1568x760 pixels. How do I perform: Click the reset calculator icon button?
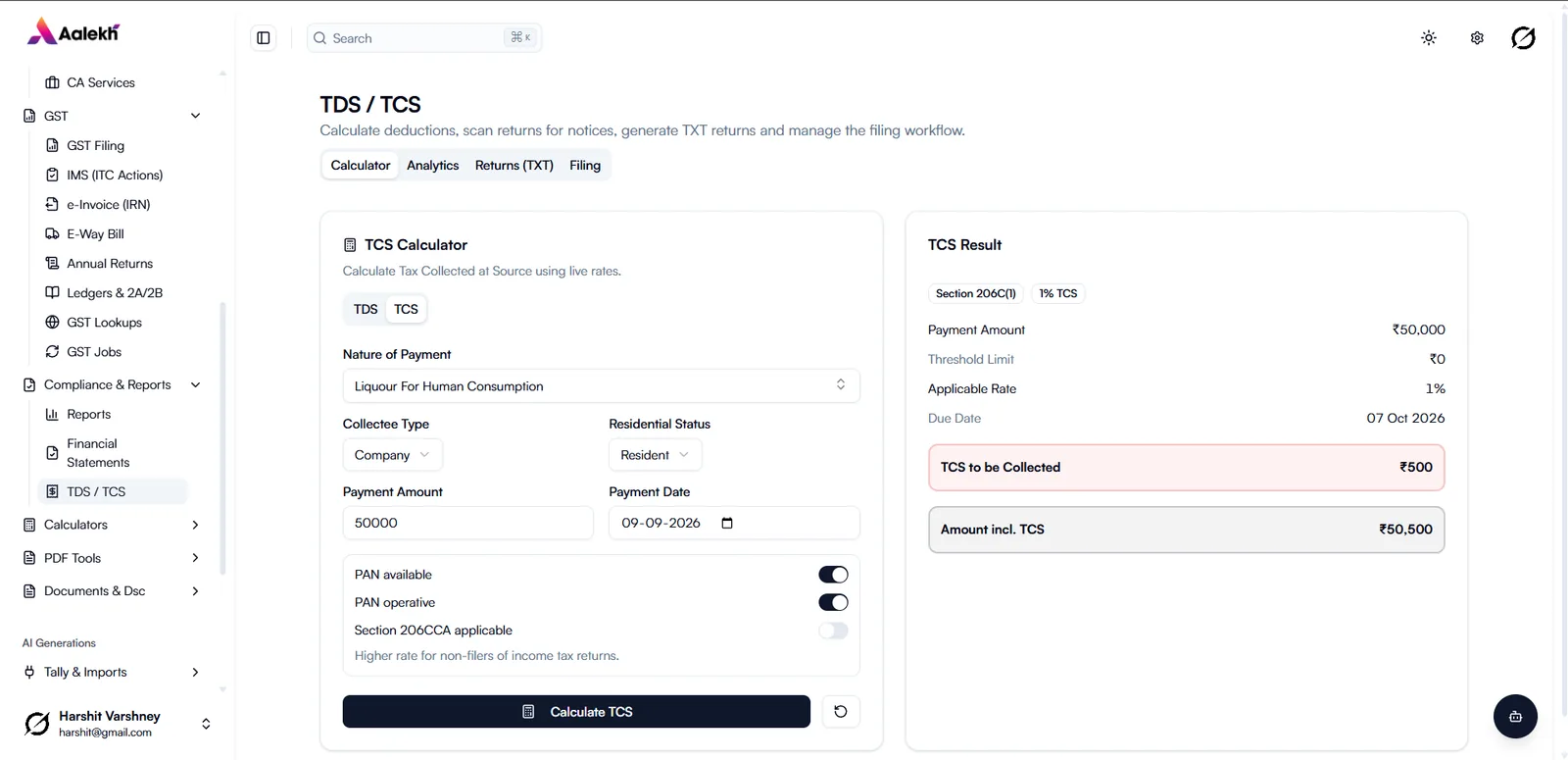841,712
